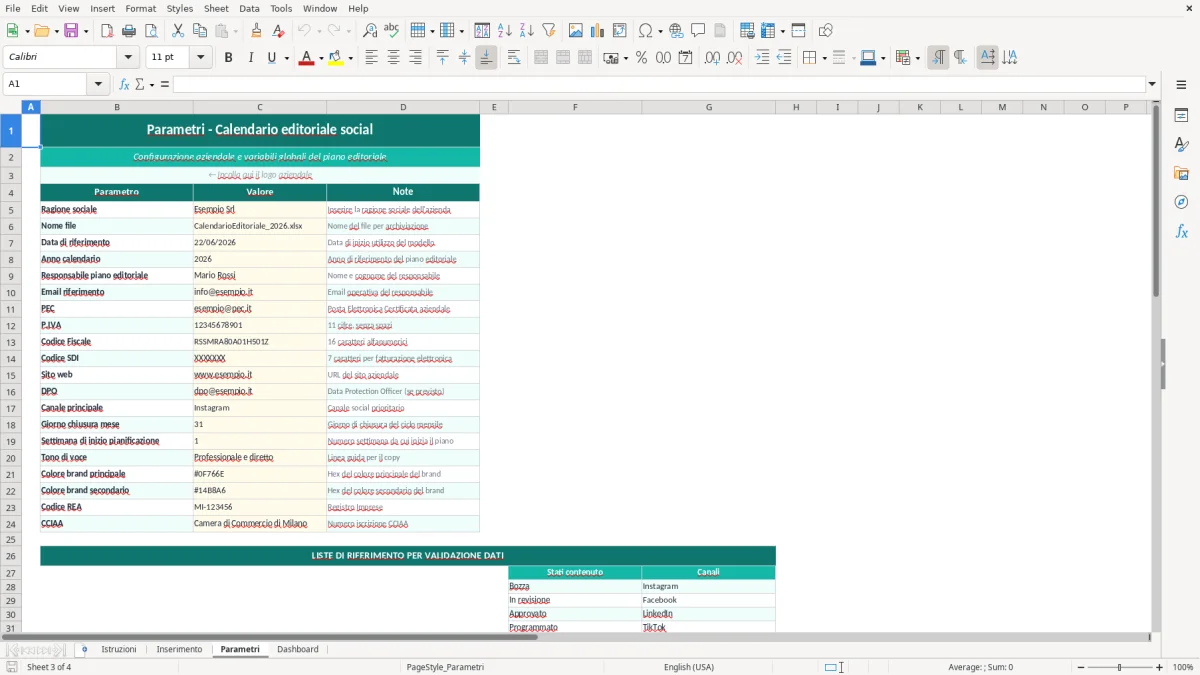Click the Print icon
The width and height of the screenshot is (1200, 675).
129,31
